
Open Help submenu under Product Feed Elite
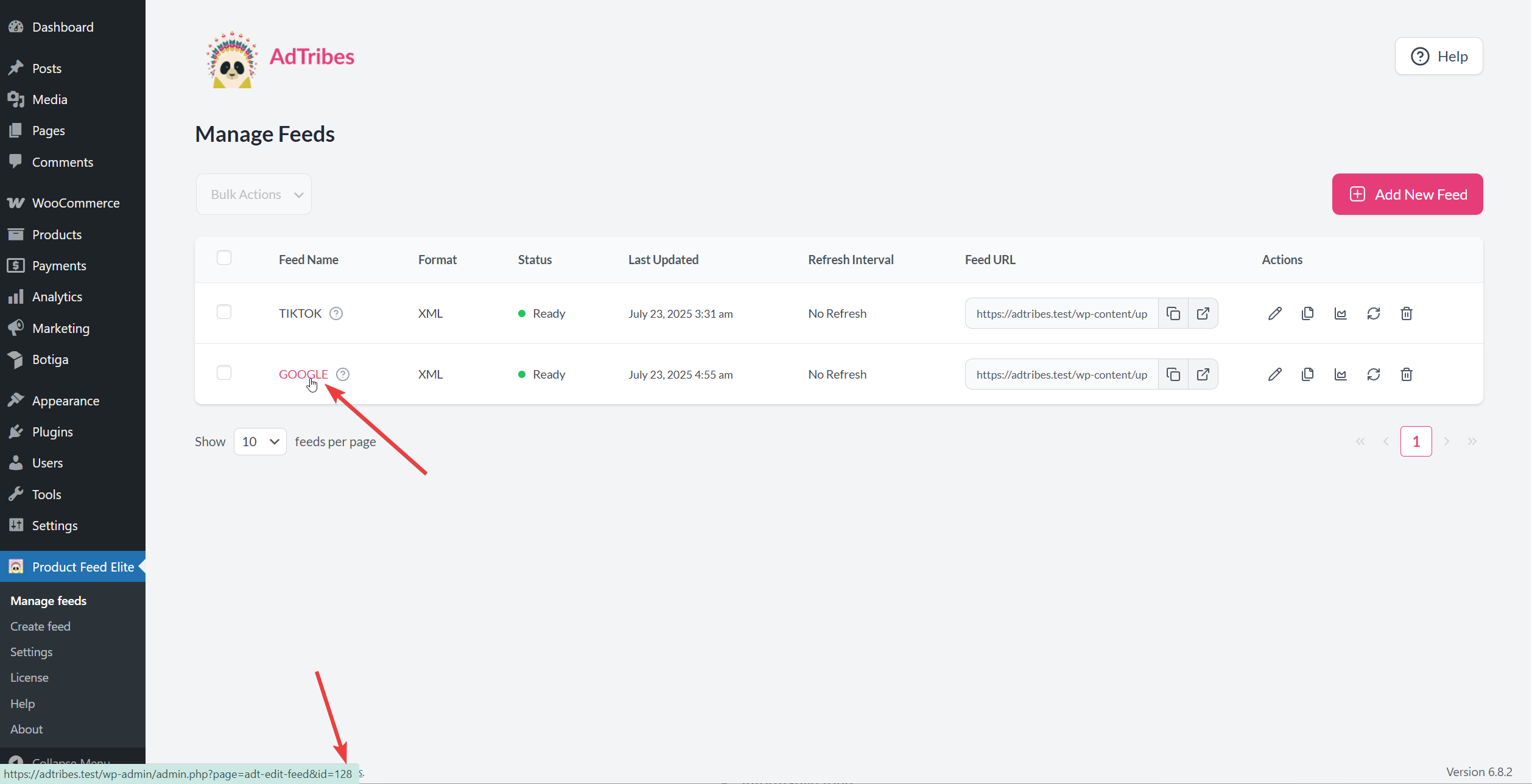pyautogui.click(x=23, y=704)
